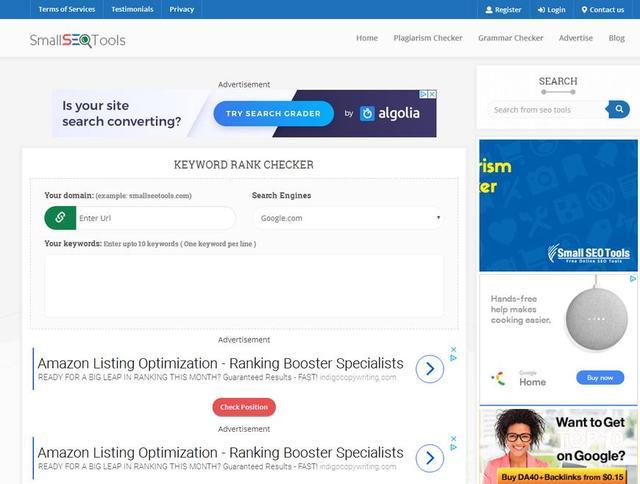
Task: Go to the Home menu item
Action: coord(367,38)
